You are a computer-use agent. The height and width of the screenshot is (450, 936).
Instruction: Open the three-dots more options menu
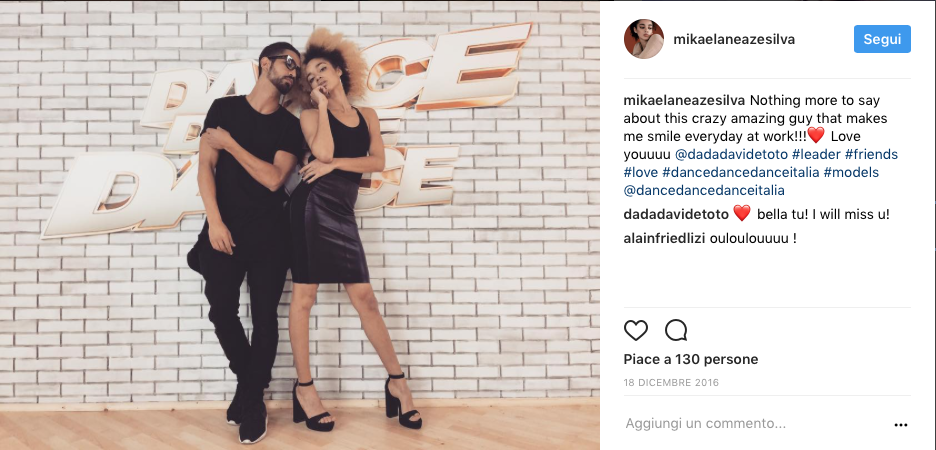tap(901, 425)
